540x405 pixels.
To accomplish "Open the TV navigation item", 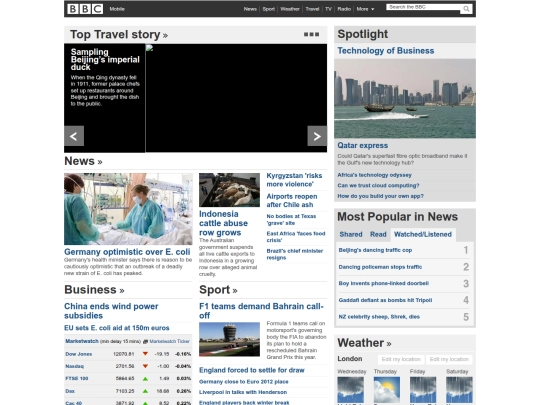I will pyautogui.click(x=328, y=9).
